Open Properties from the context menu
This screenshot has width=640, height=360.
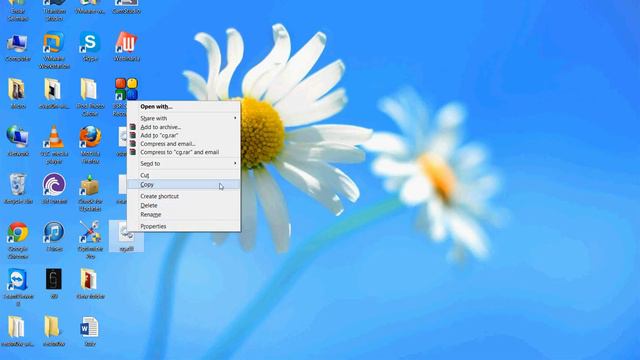(184, 227)
